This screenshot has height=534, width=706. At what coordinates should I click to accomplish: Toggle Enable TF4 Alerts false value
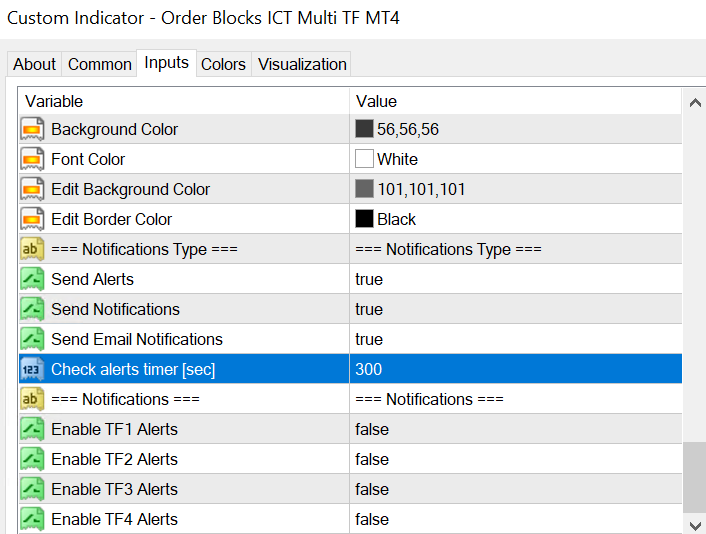pyautogui.click(x=372, y=519)
